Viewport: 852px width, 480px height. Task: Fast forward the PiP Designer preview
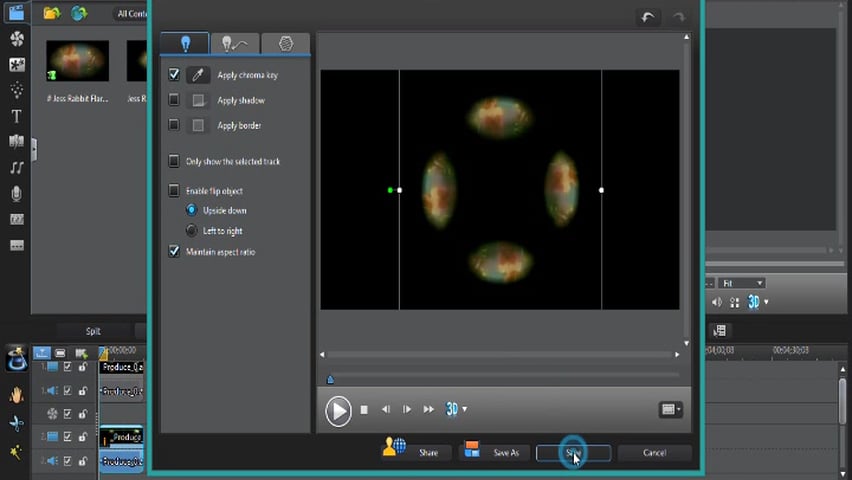[429, 409]
